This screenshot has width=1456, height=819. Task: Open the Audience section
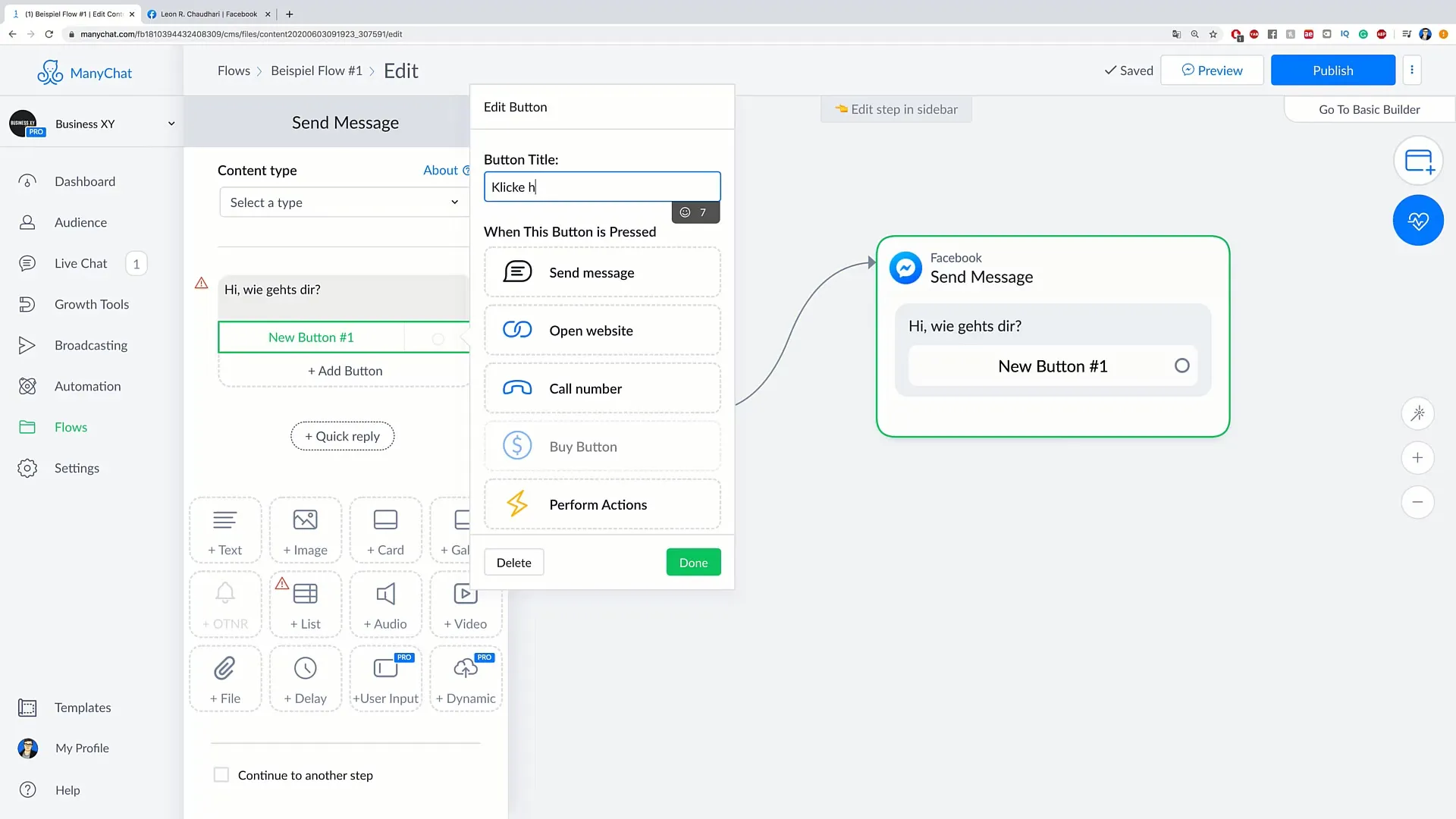coord(80,222)
